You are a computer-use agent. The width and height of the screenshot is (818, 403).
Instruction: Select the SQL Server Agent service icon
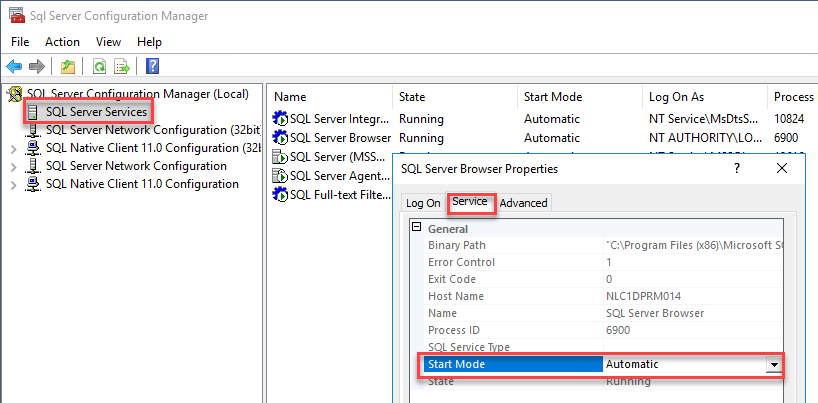pos(280,176)
